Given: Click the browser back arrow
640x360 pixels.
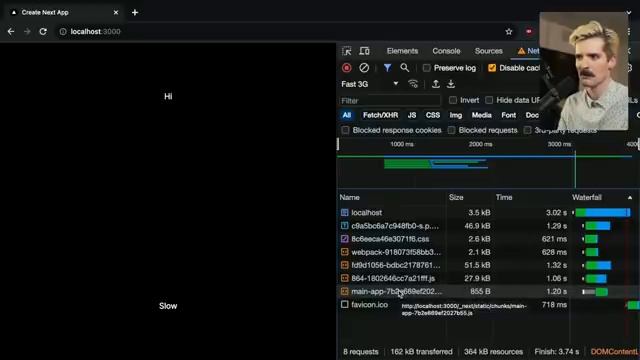Looking at the screenshot, I should (11, 31).
